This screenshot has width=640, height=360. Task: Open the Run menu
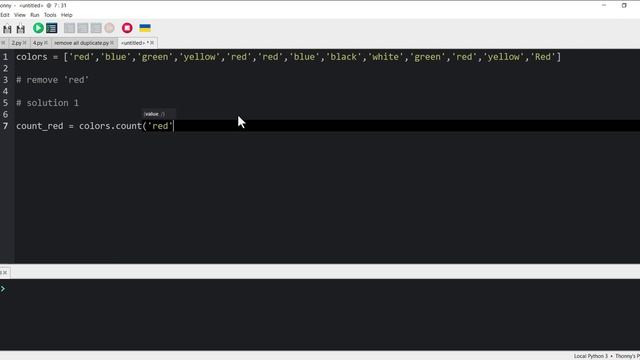pyautogui.click(x=35, y=15)
